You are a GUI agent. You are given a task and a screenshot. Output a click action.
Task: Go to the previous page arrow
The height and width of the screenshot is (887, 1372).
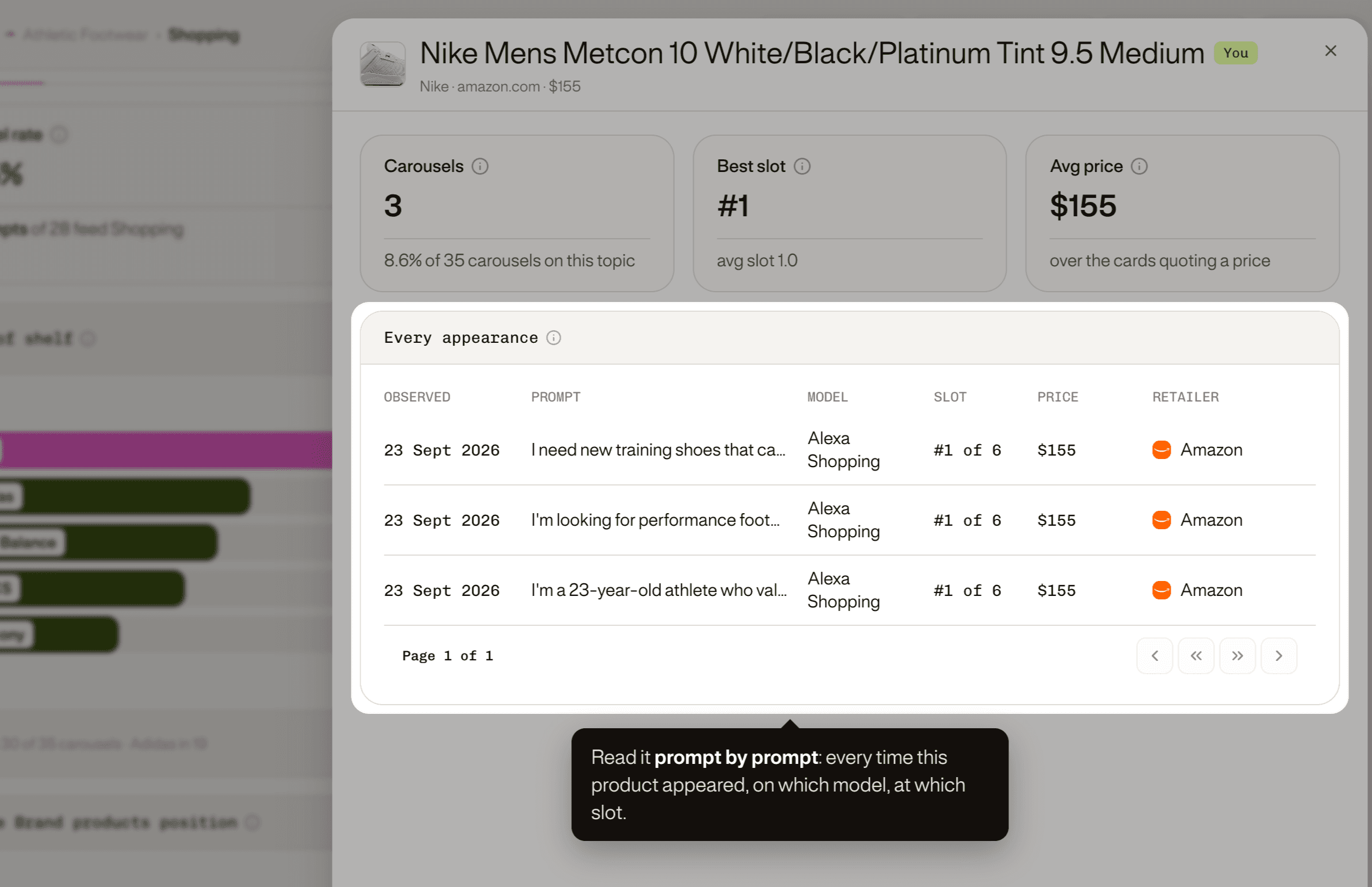pyautogui.click(x=1155, y=655)
